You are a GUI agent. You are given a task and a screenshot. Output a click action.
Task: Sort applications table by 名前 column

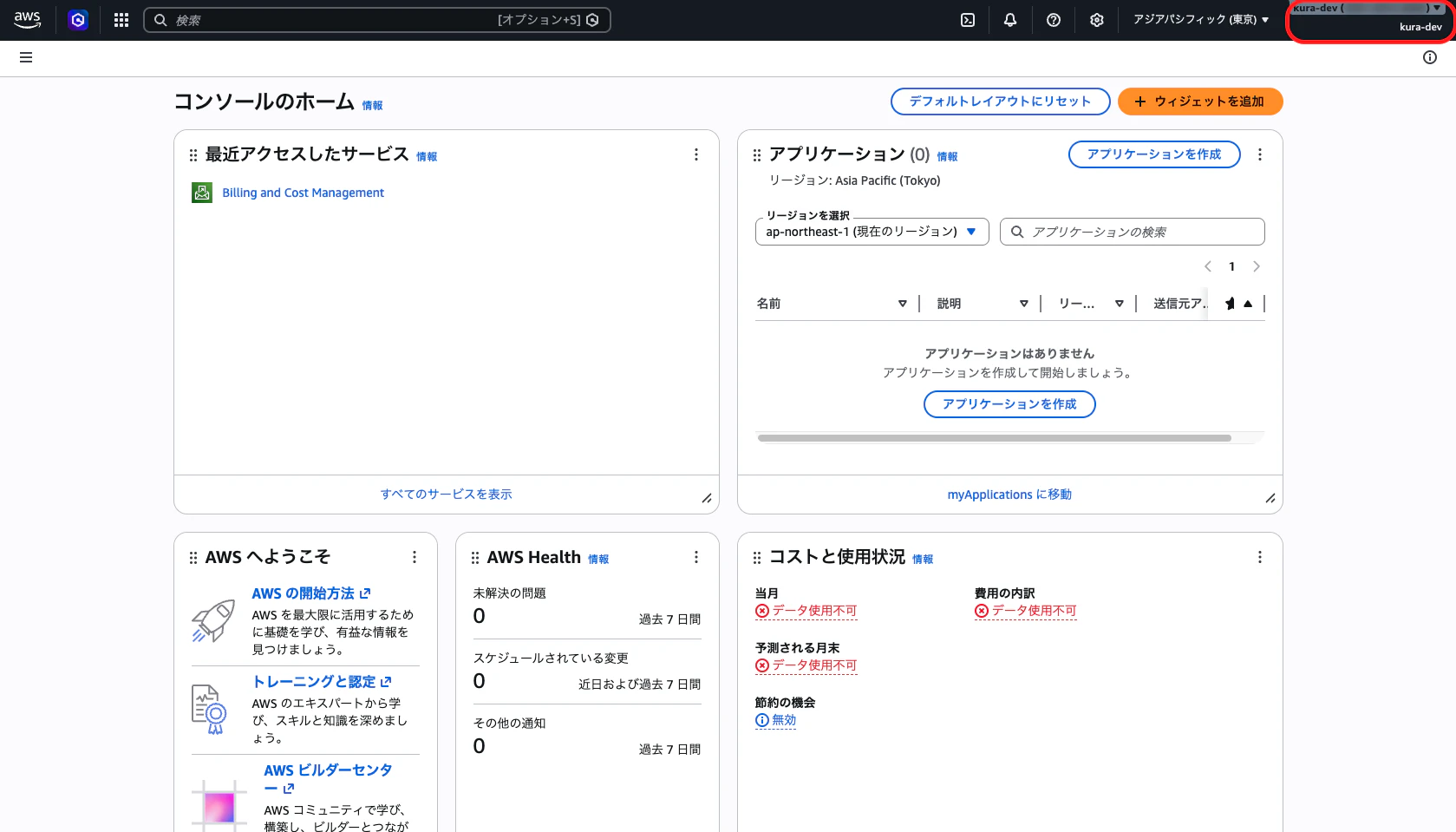903,304
